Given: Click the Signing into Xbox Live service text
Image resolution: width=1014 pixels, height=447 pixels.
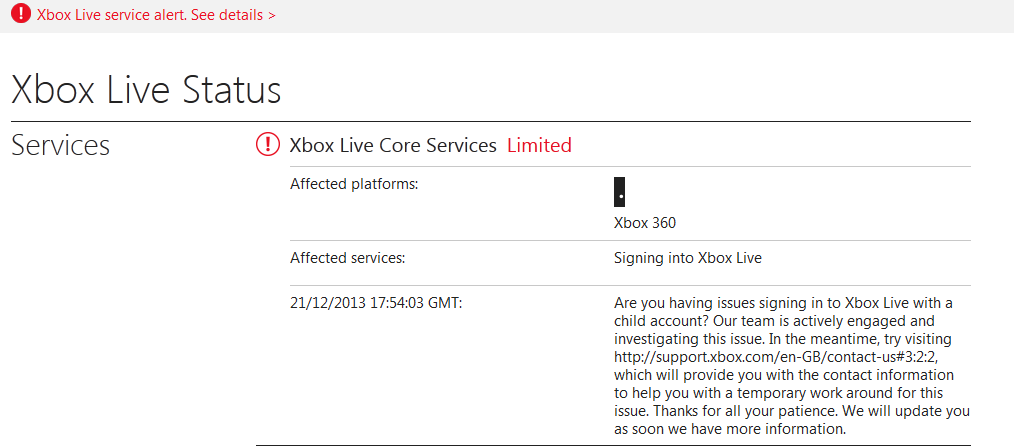Looking at the screenshot, I should [687, 258].
